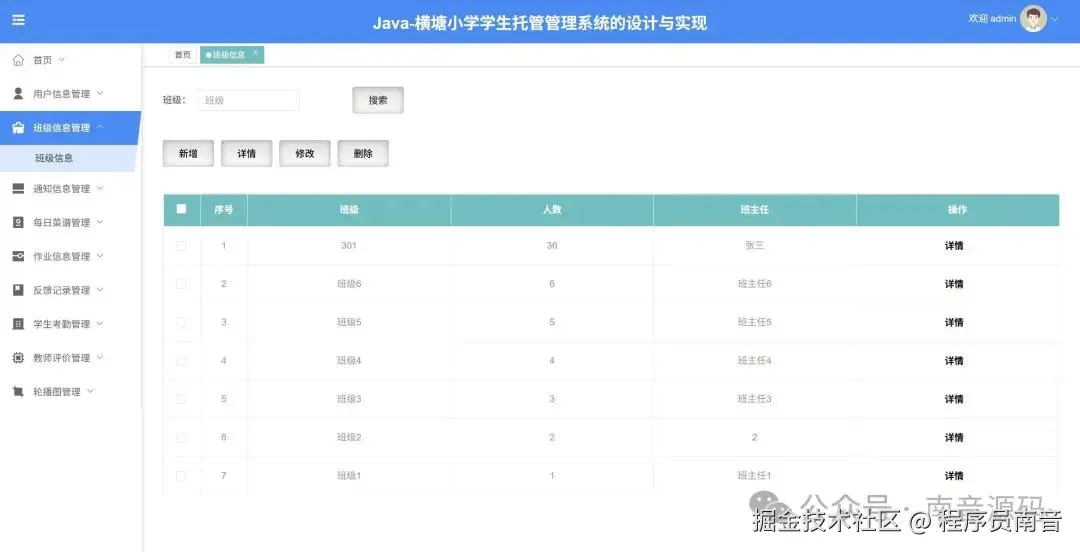This screenshot has height=552, width=1080.
Task: Open the admin user dropdown arrow
Action: pyautogui.click(x=1055, y=19)
